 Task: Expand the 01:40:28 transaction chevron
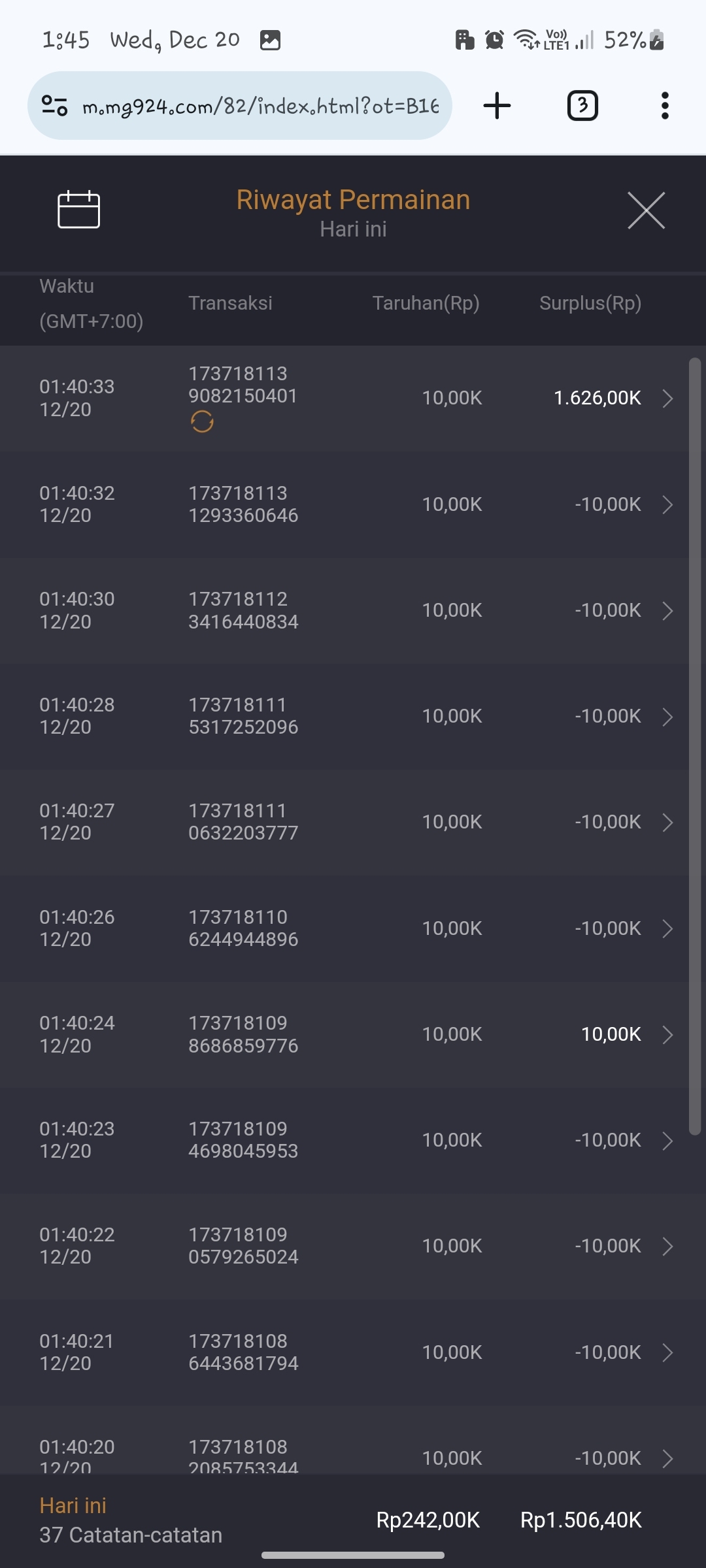(667, 717)
